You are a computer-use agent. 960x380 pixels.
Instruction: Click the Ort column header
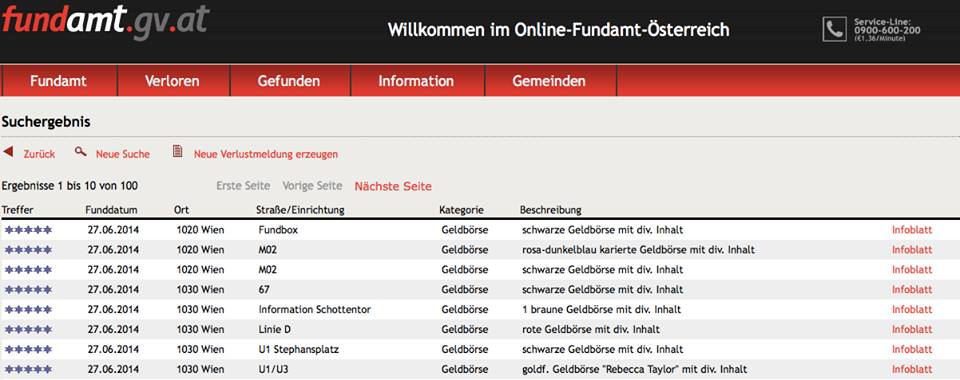pos(182,210)
